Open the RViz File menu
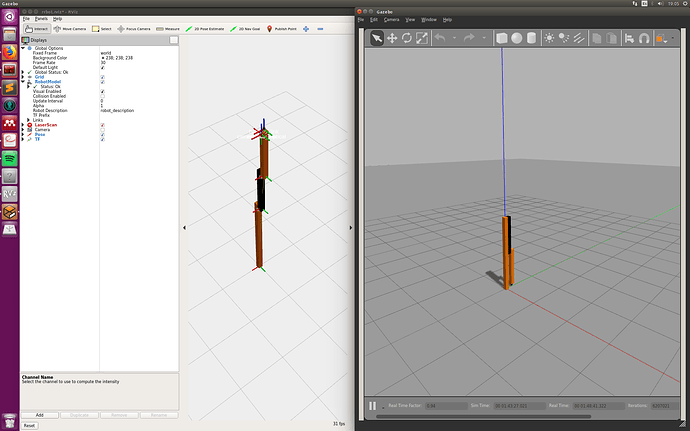The width and height of the screenshot is (690, 431). pos(26,19)
